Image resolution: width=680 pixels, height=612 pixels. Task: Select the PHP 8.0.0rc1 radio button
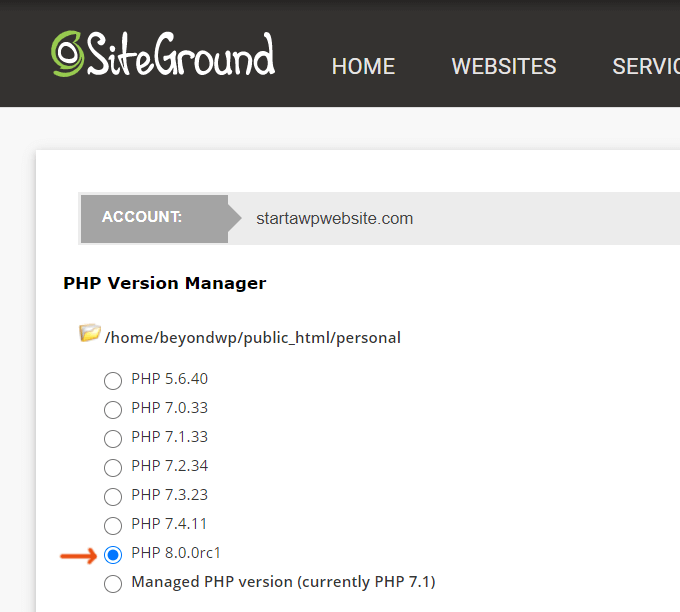(113, 555)
